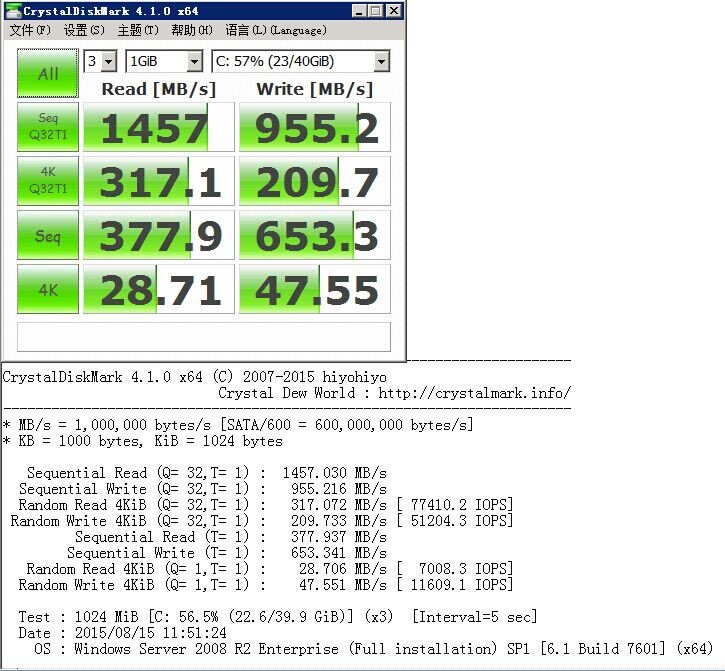Run the Seq benchmark test
This screenshot has height=671, width=725.
point(48,235)
